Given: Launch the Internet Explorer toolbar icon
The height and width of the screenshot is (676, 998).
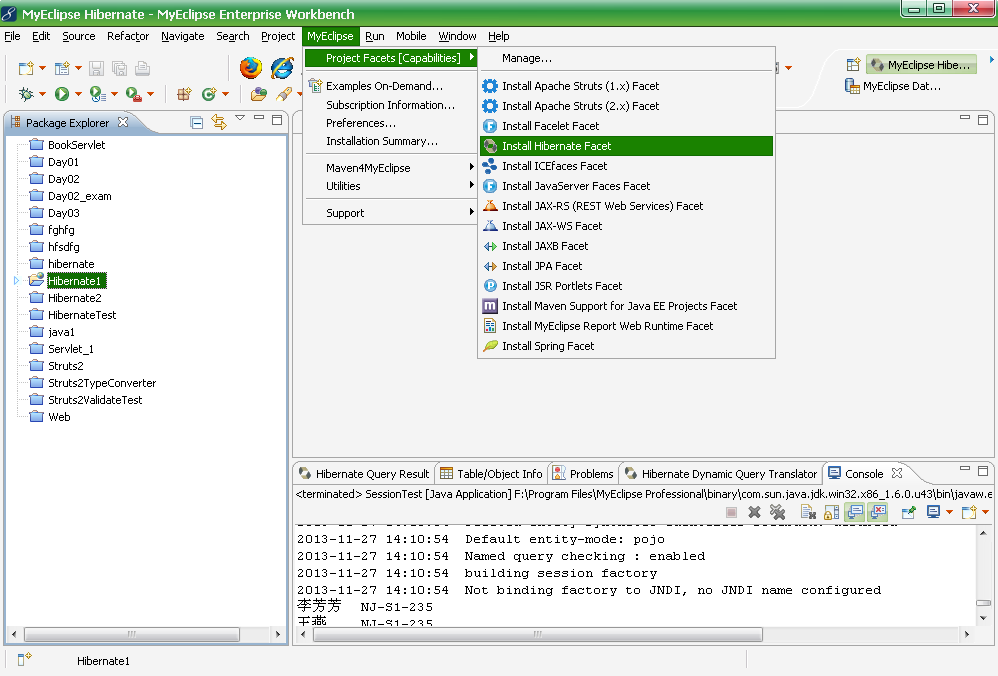Looking at the screenshot, I should point(282,67).
